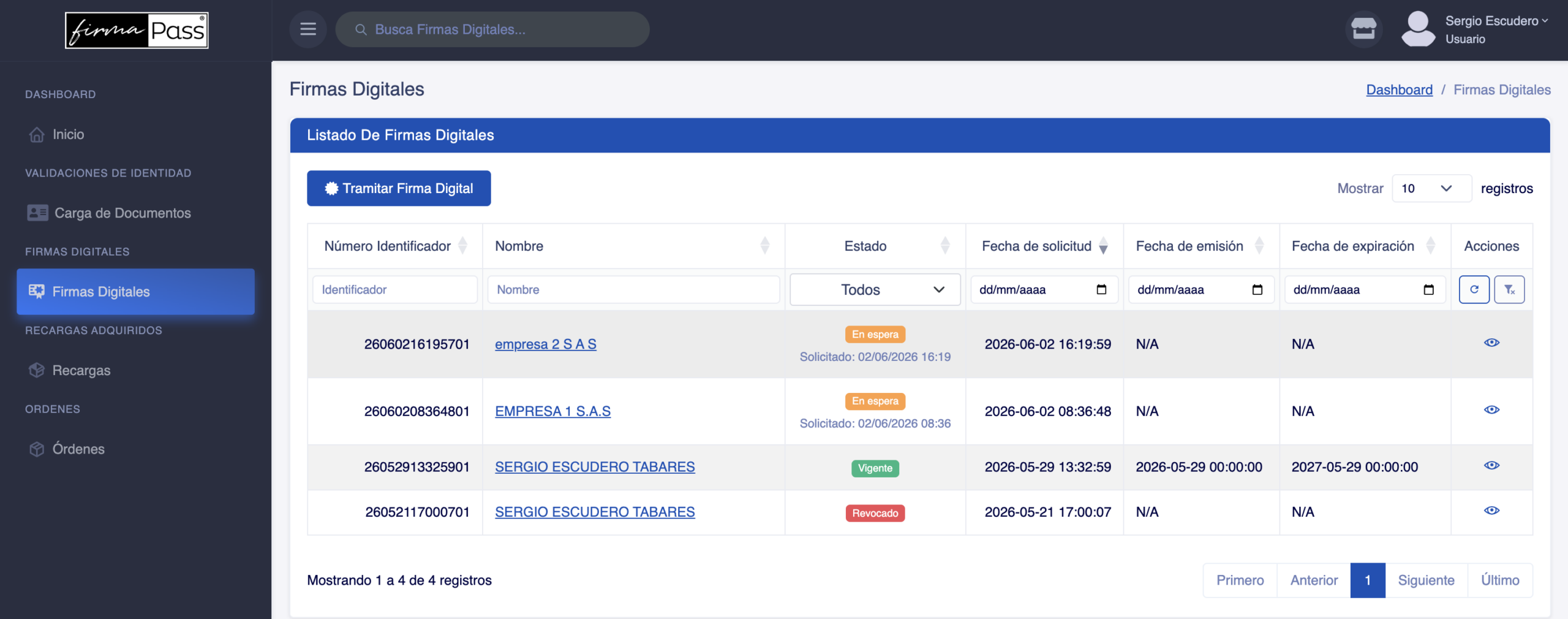This screenshot has width=1568, height=619.
Task: Sort by Fecha de emisión arrows
Action: [1259, 246]
